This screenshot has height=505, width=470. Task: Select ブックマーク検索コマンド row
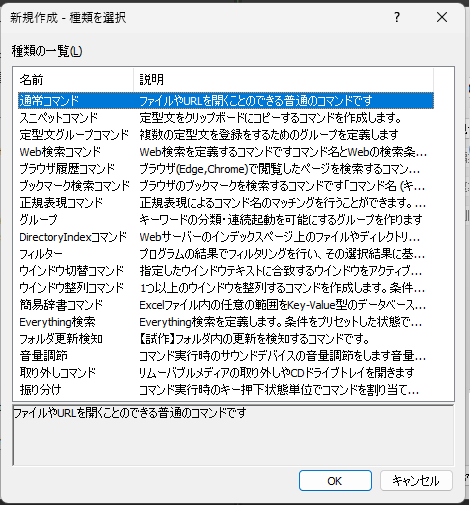coord(226,186)
